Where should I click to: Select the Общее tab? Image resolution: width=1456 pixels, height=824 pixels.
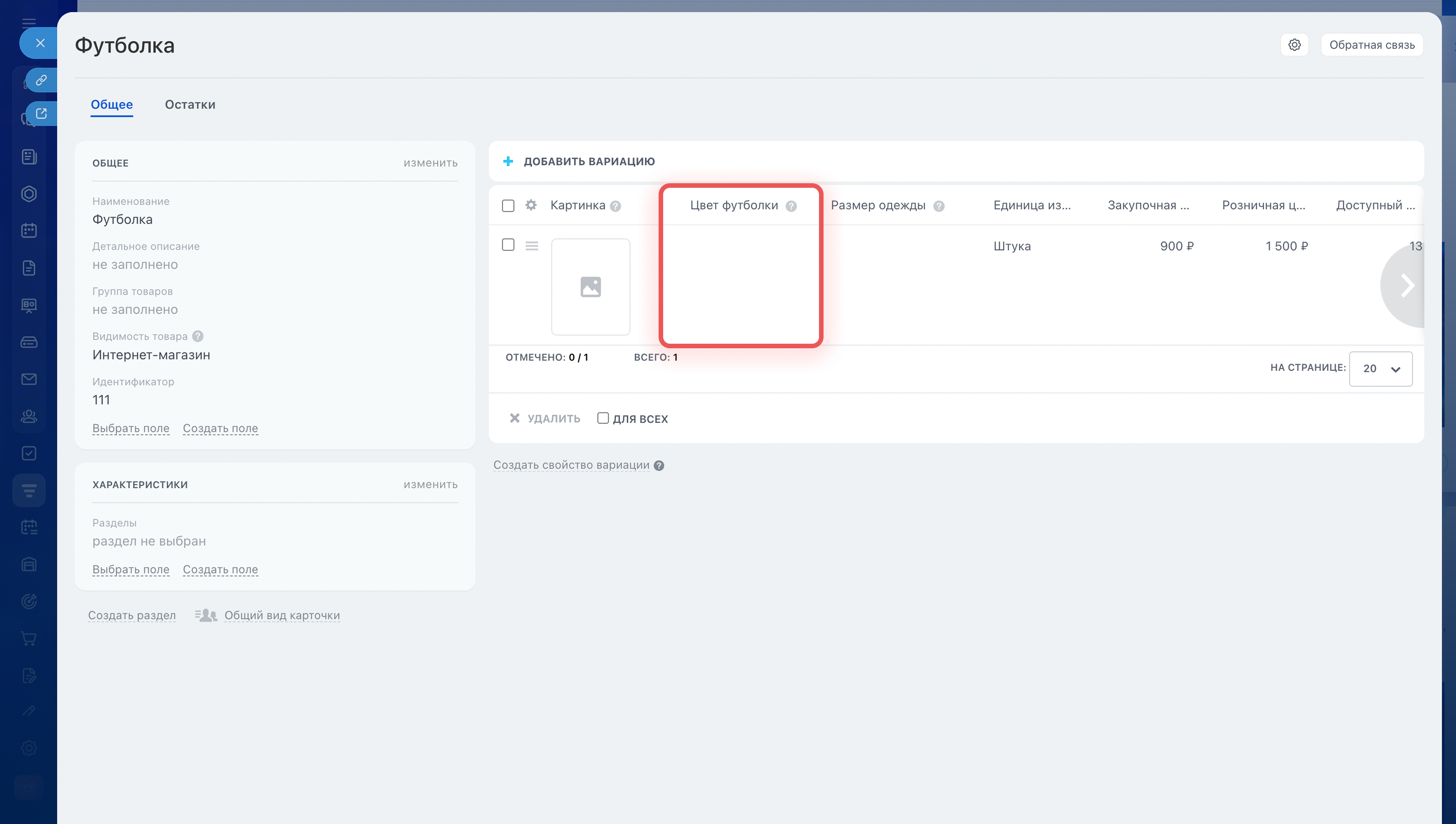click(111, 105)
